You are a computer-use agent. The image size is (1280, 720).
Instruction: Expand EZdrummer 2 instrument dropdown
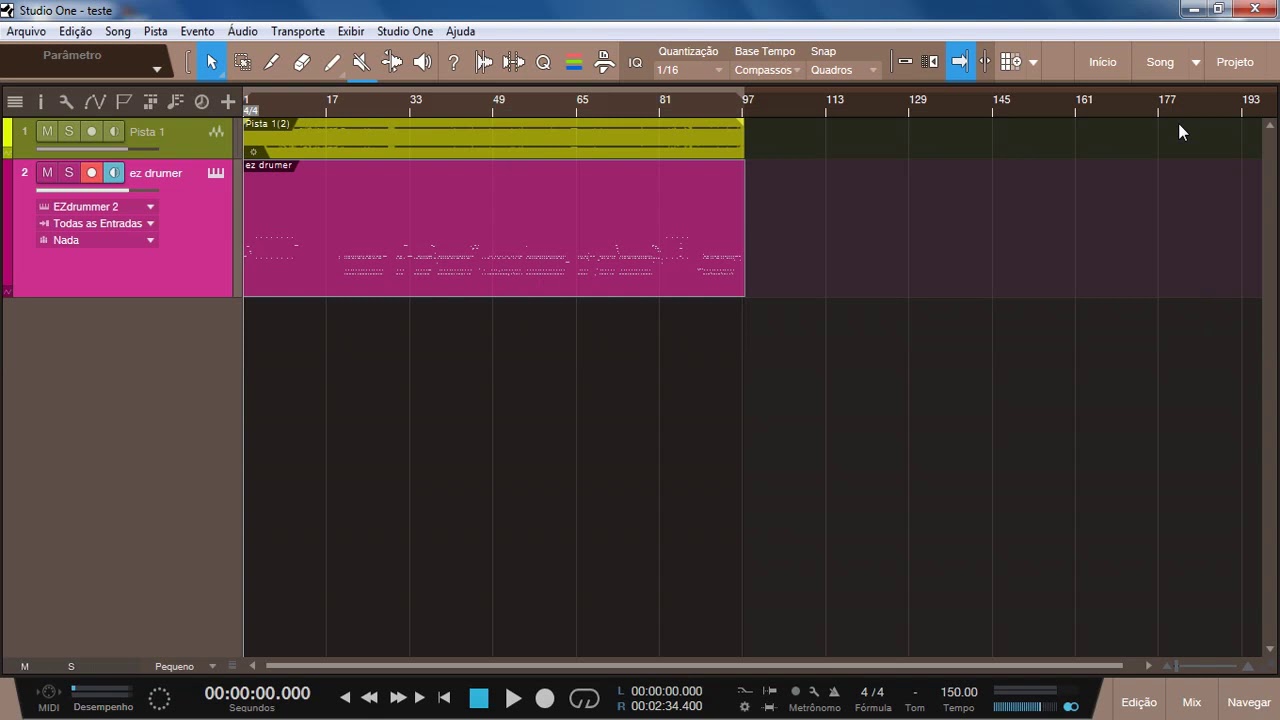[97, 207]
